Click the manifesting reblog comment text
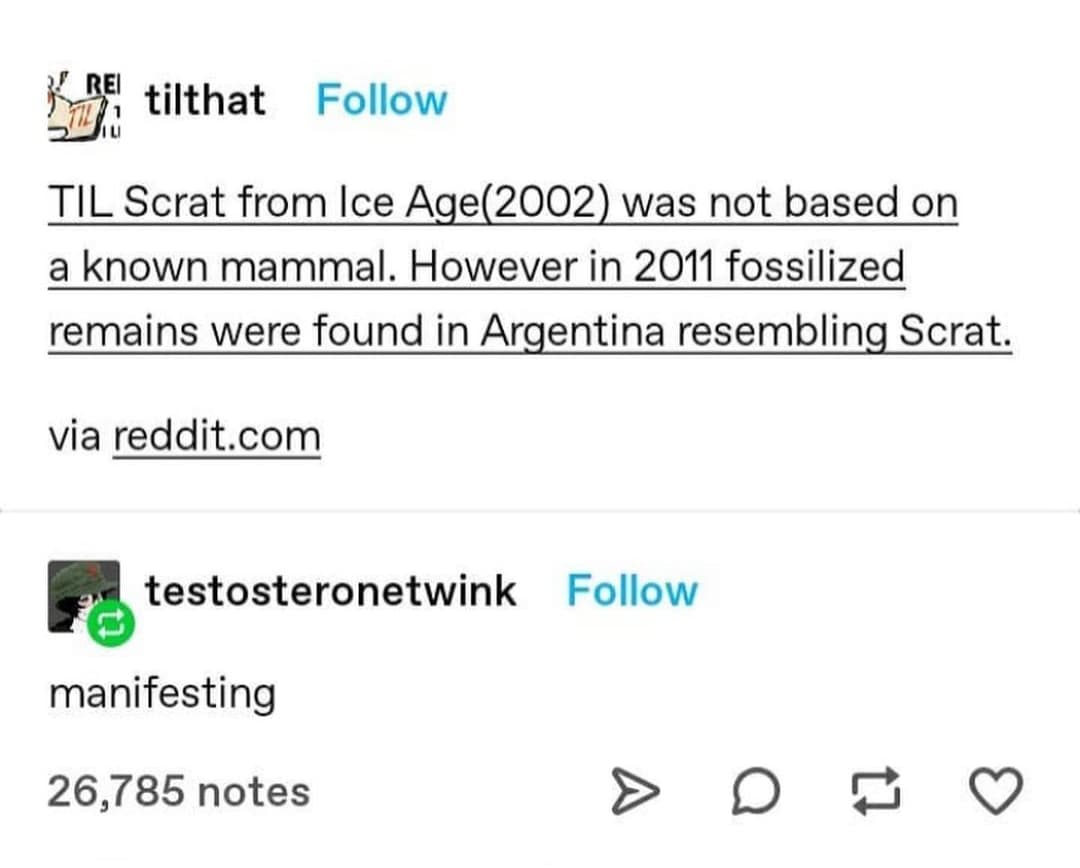1080x868 pixels. [x=162, y=693]
